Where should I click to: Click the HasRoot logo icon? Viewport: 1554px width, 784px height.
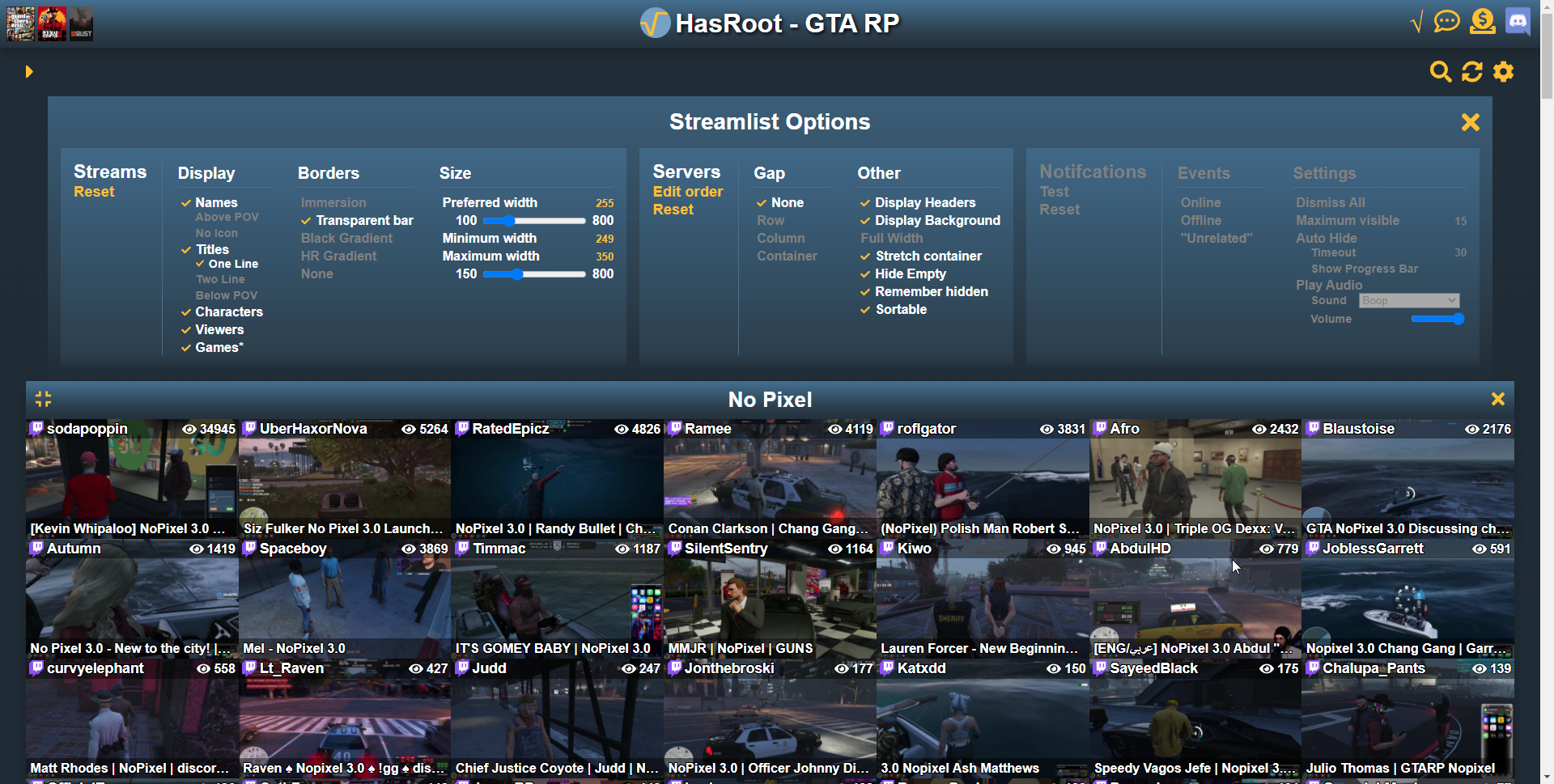pyautogui.click(x=655, y=23)
